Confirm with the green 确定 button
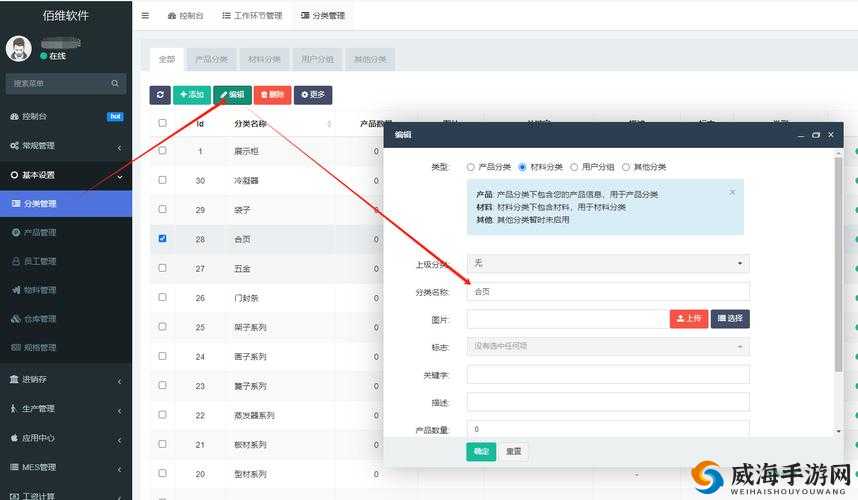This screenshot has height=500, width=858. (x=481, y=451)
